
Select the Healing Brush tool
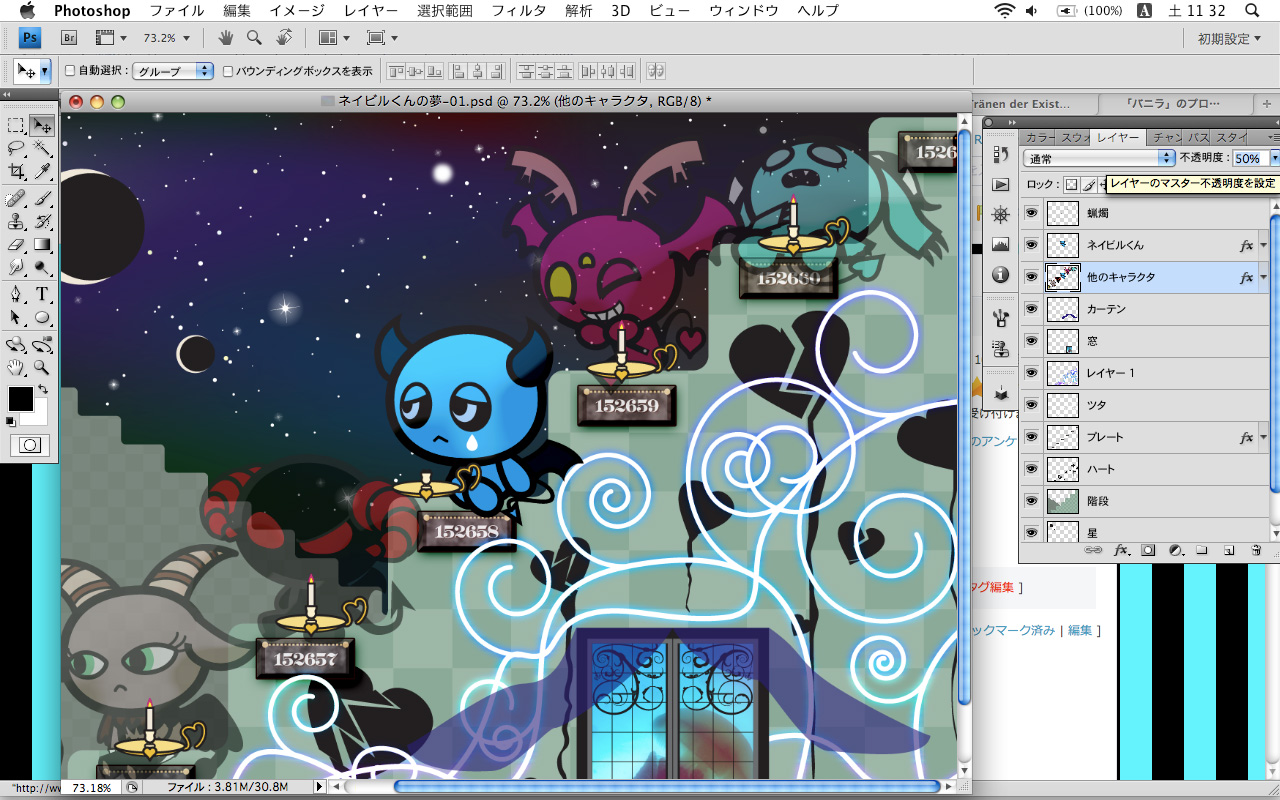click(16, 198)
